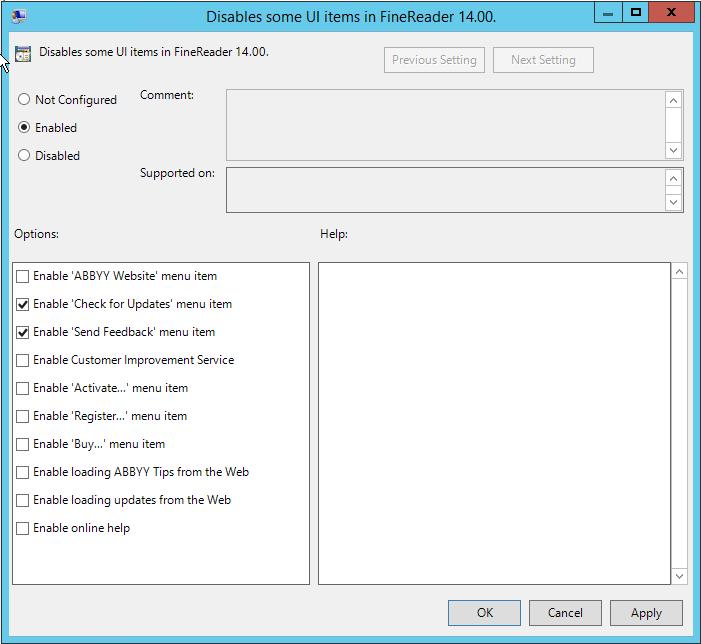This screenshot has height=644, width=701.
Task: Enable loading updates from the Web
Action: 22,501
